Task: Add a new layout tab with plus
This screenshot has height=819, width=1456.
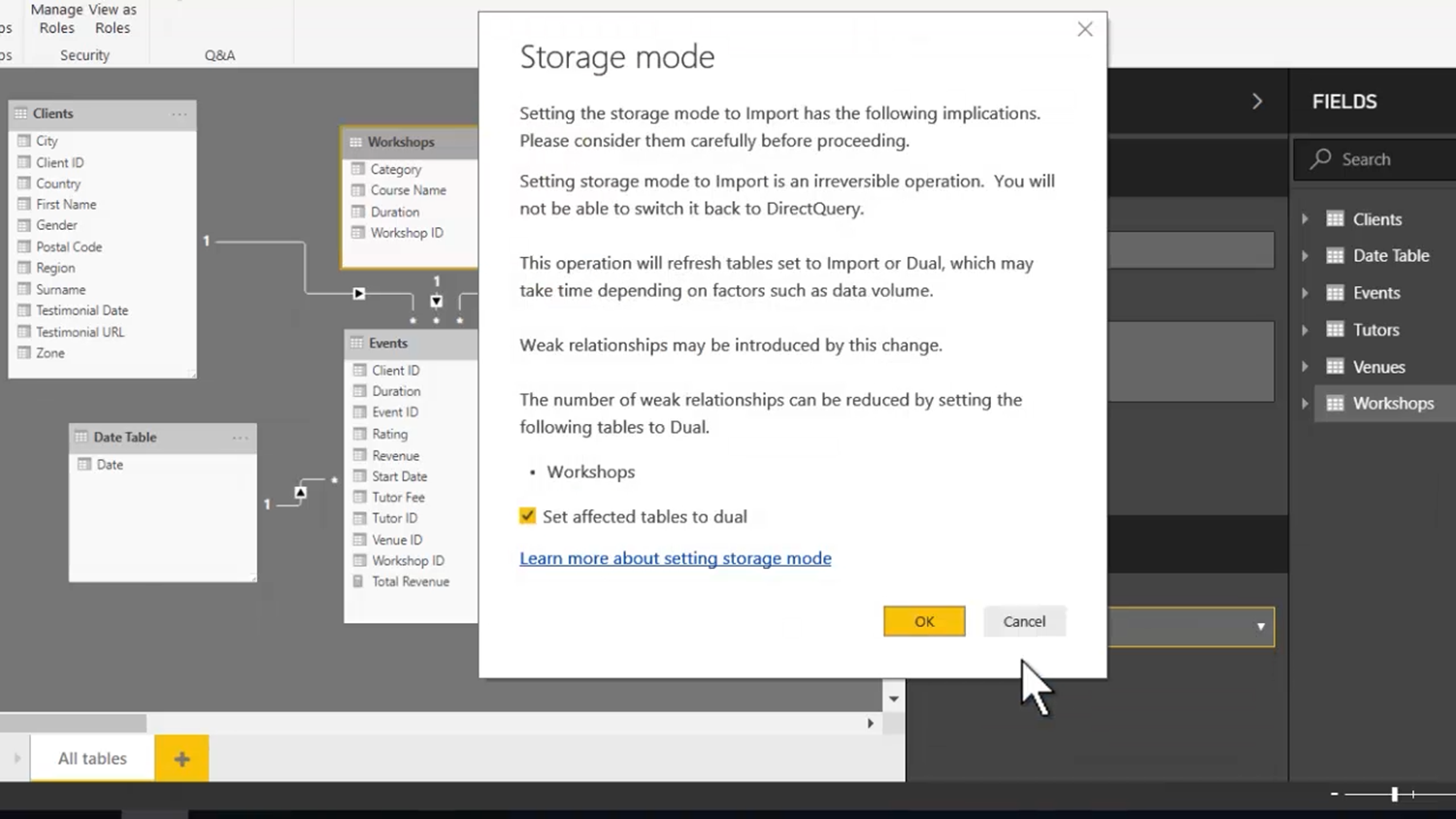Action: point(182,759)
